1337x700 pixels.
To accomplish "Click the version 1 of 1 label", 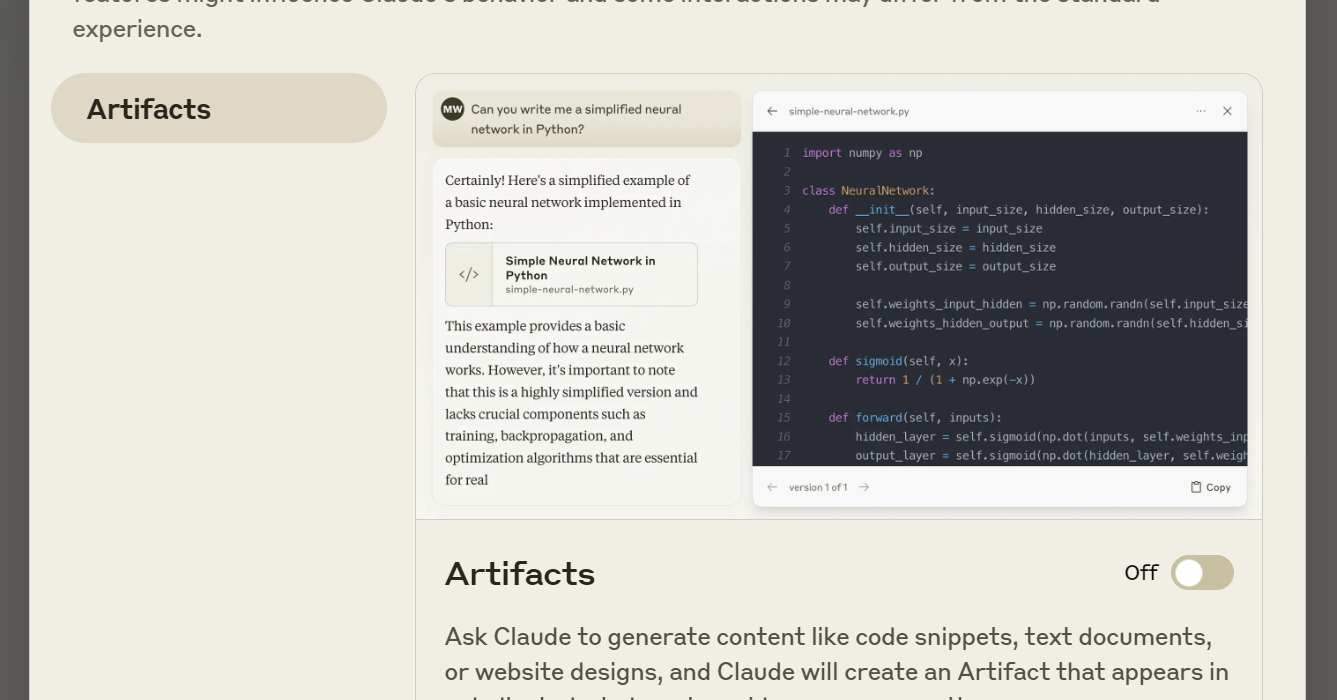I will click(x=818, y=487).
